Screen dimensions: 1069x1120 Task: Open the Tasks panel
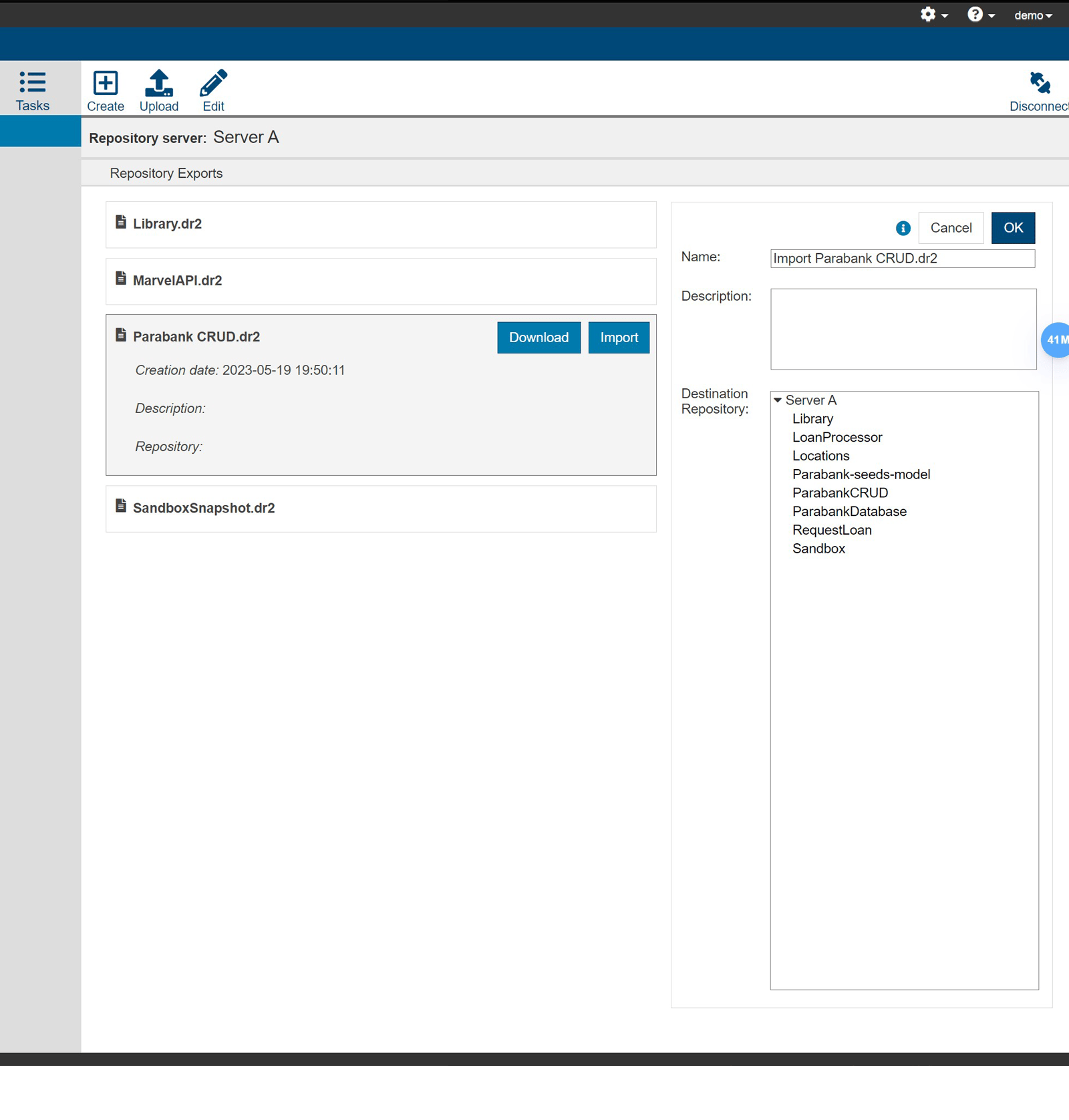[x=32, y=90]
